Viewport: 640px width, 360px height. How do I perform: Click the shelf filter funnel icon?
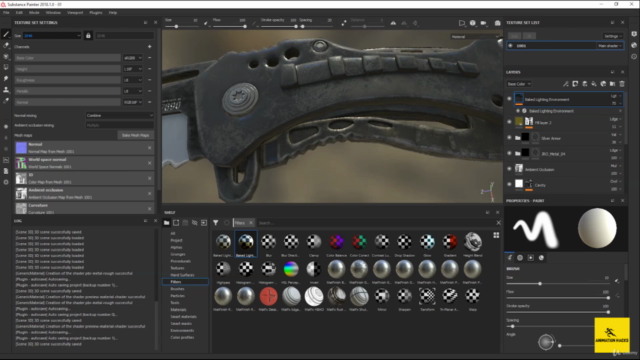tap(216, 223)
